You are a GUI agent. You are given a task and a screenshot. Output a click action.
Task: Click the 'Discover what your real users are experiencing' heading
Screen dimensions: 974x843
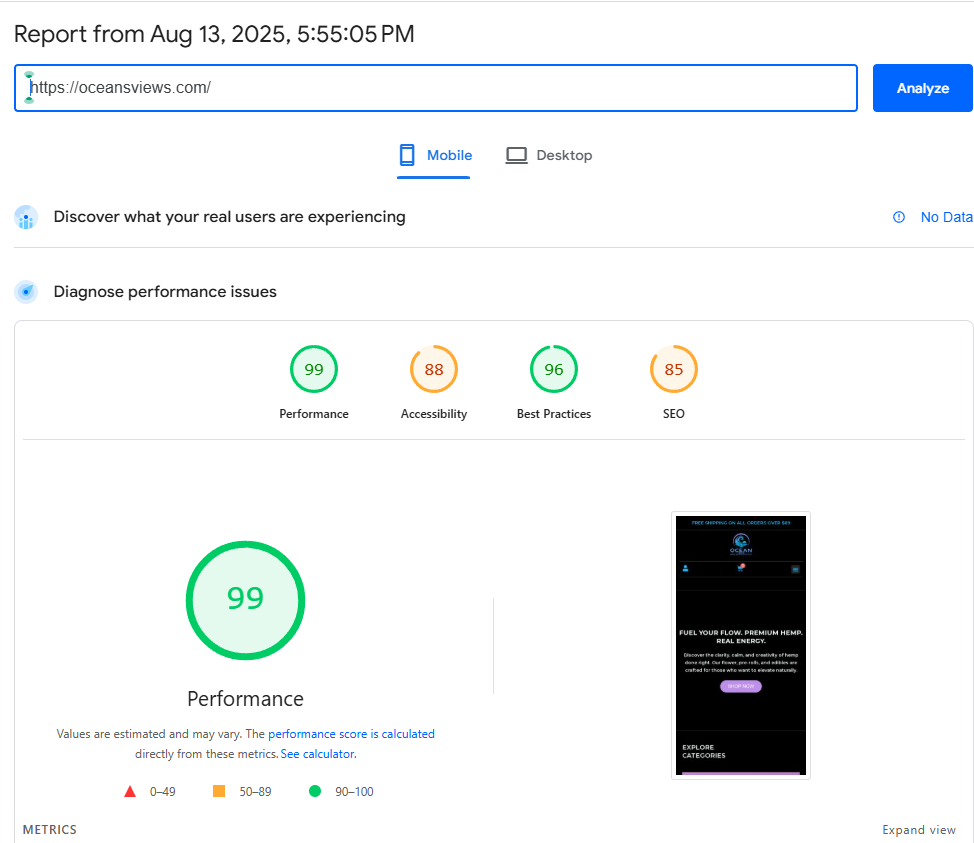229,217
